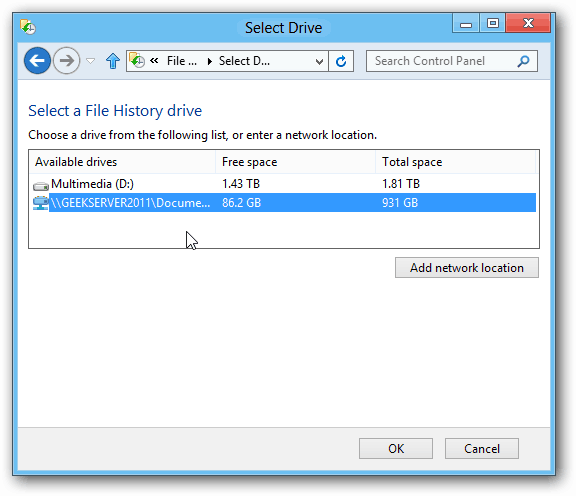Open the recent locations dropdown arrow

point(90,61)
